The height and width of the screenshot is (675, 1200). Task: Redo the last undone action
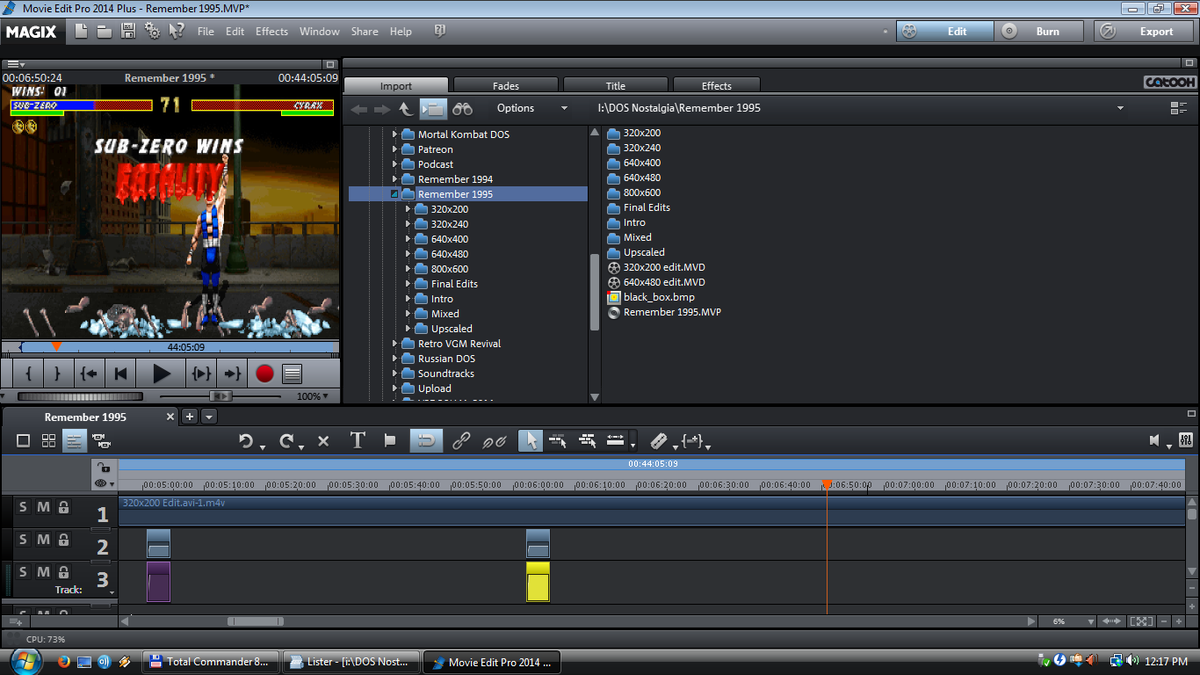(287, 440)
